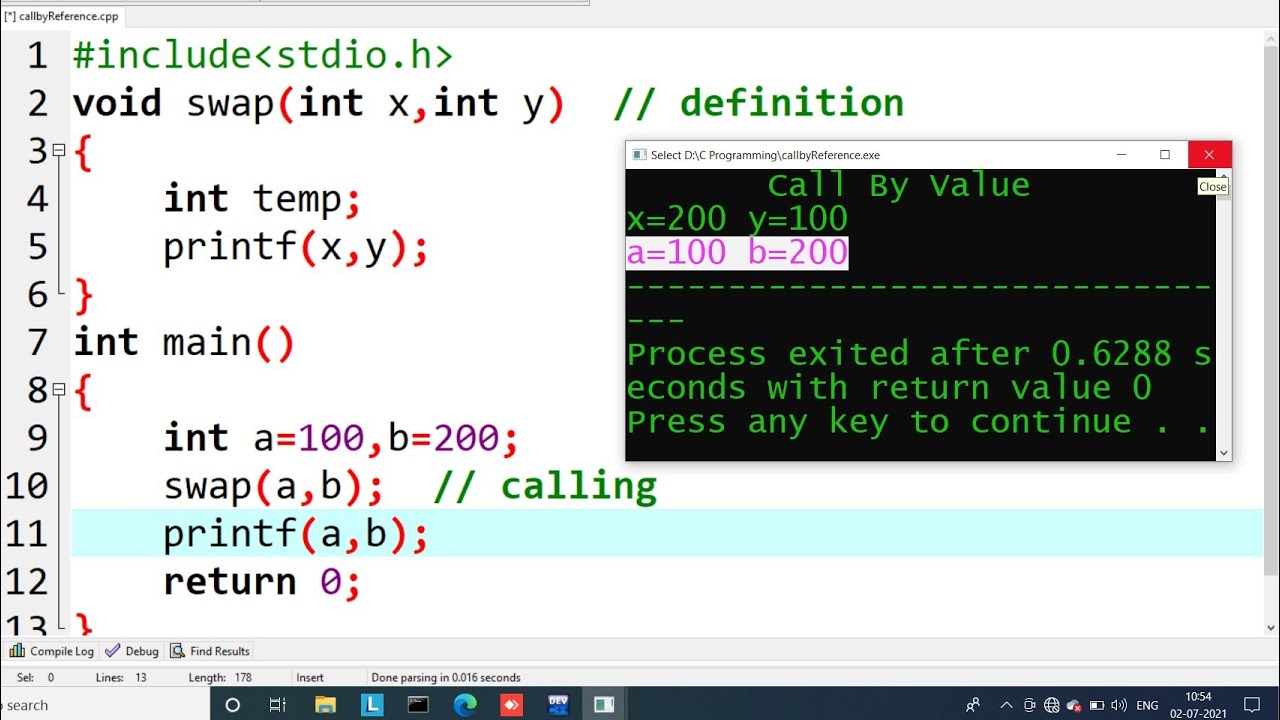Switch to Dev-C++ in the taskbar
Screen dimensions: 1280x720
coord(558,705)
